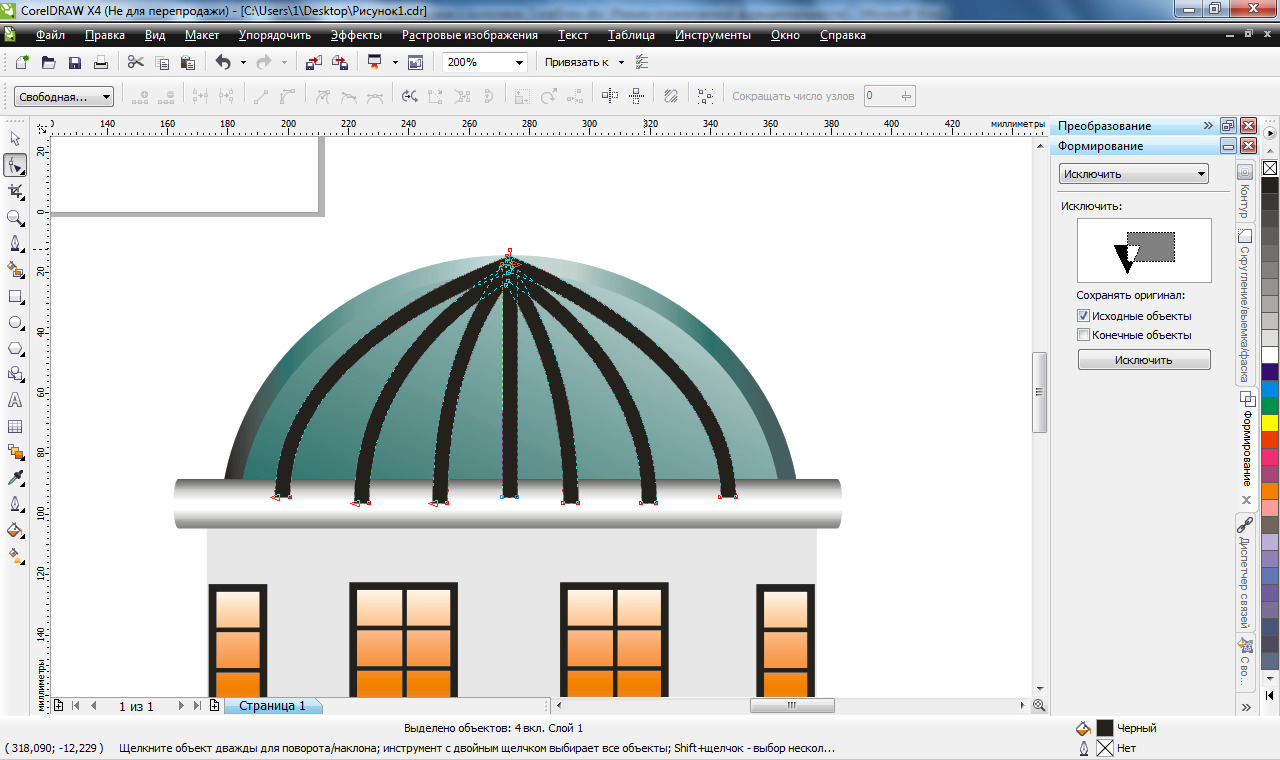Open the Привязать к snap dropdown
Image resolution: width=1280 pixels, height=760 pixels.
click(x=620, y=62)
